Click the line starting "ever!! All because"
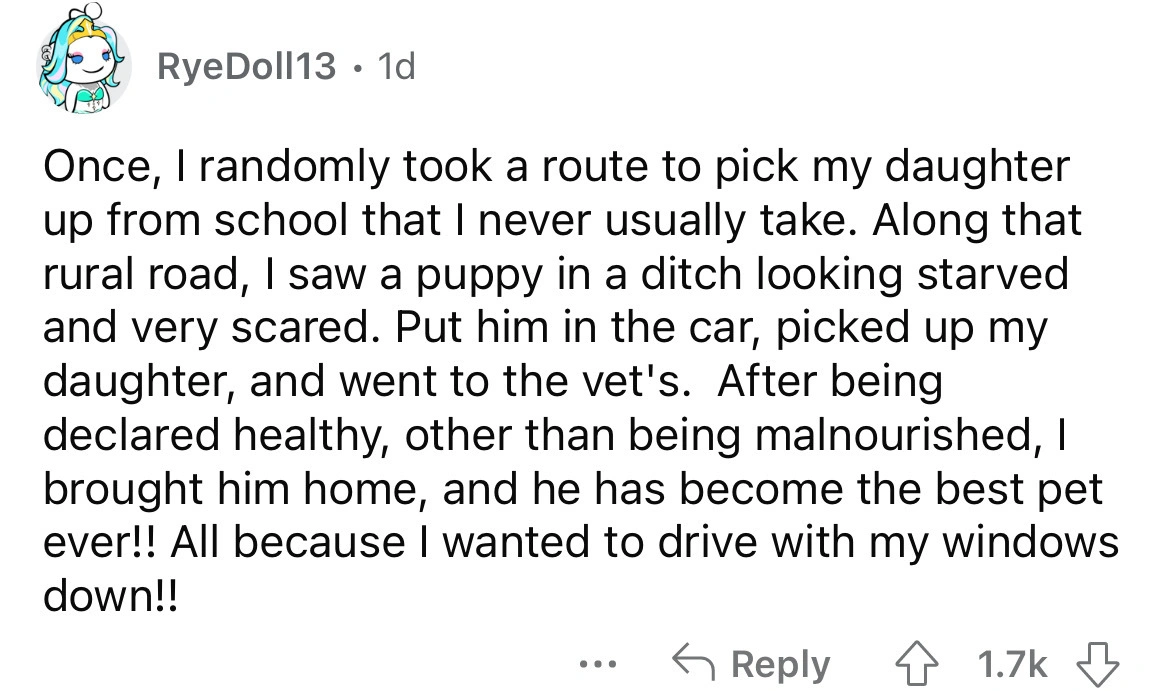This screenshot has height=691, width=1170. coord(578,545)
